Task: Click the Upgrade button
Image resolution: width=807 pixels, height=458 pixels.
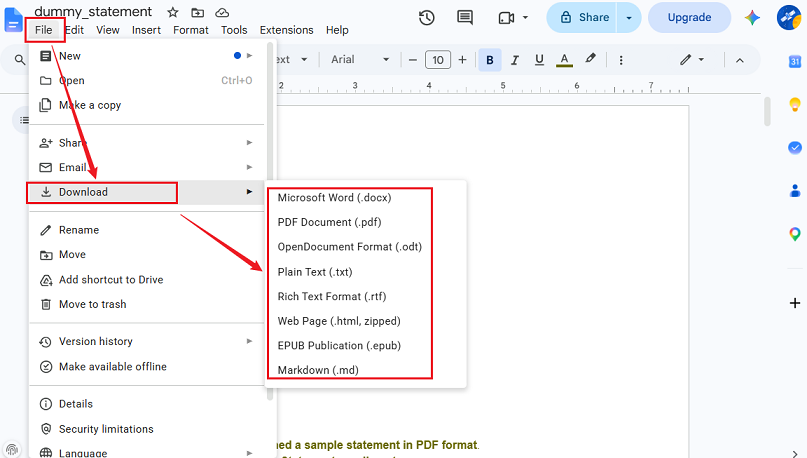Action: [689, 17]
